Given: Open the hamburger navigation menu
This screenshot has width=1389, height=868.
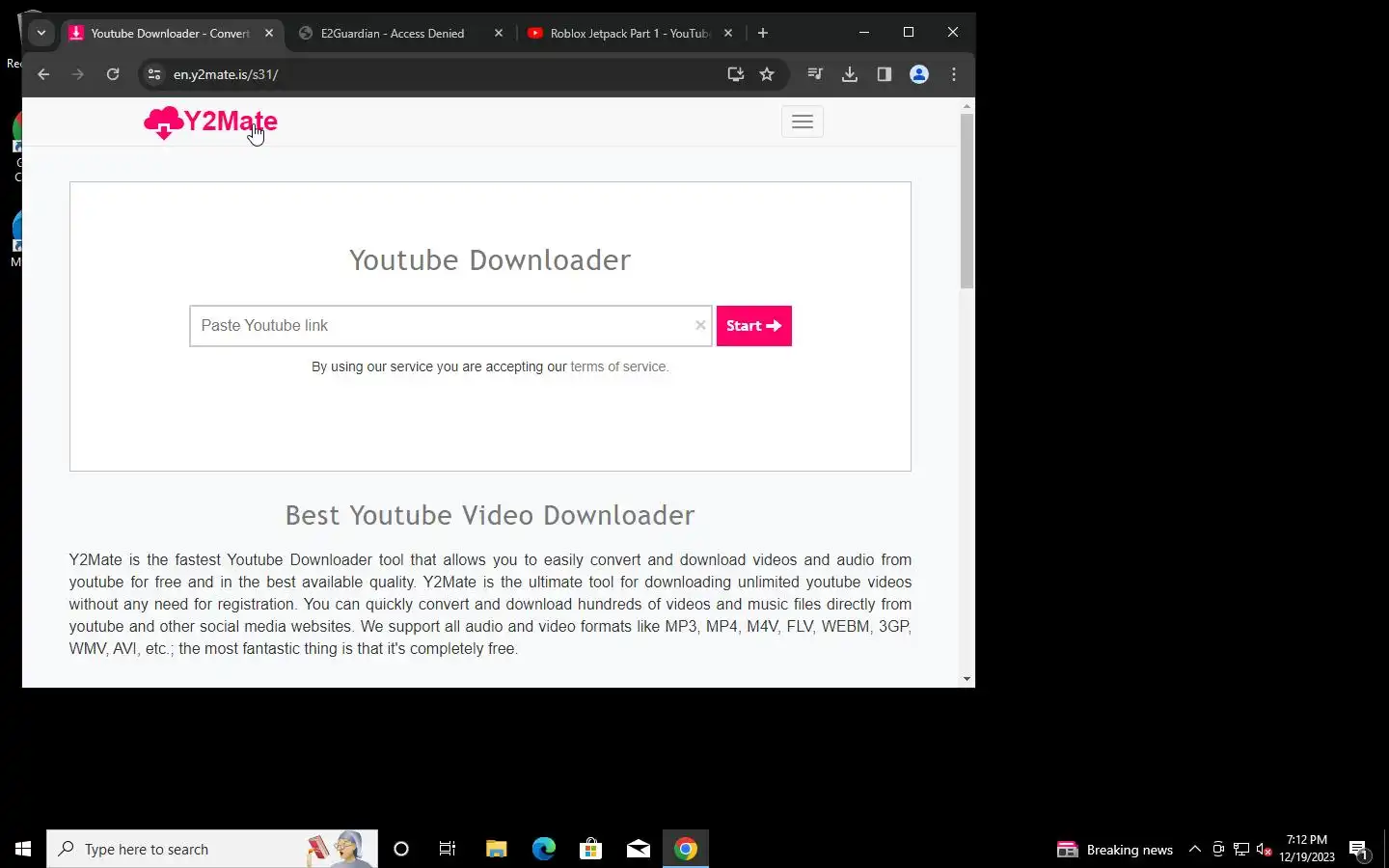Looking at the screenshot, I should [802, 122].
